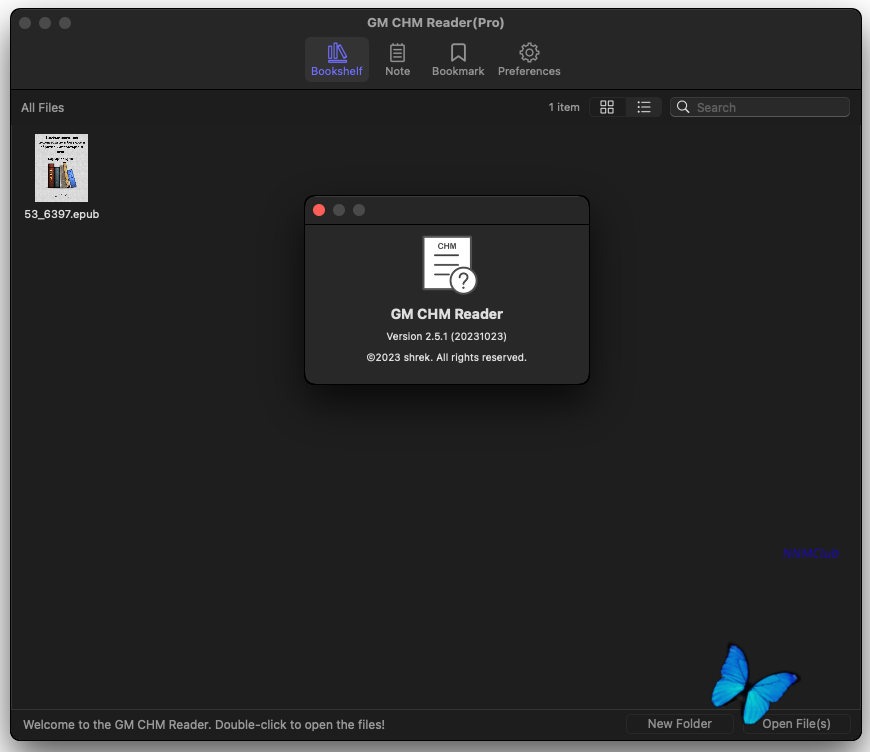Click the magnifying glass search icon
870x752 pixels.
tap(683, 107)
